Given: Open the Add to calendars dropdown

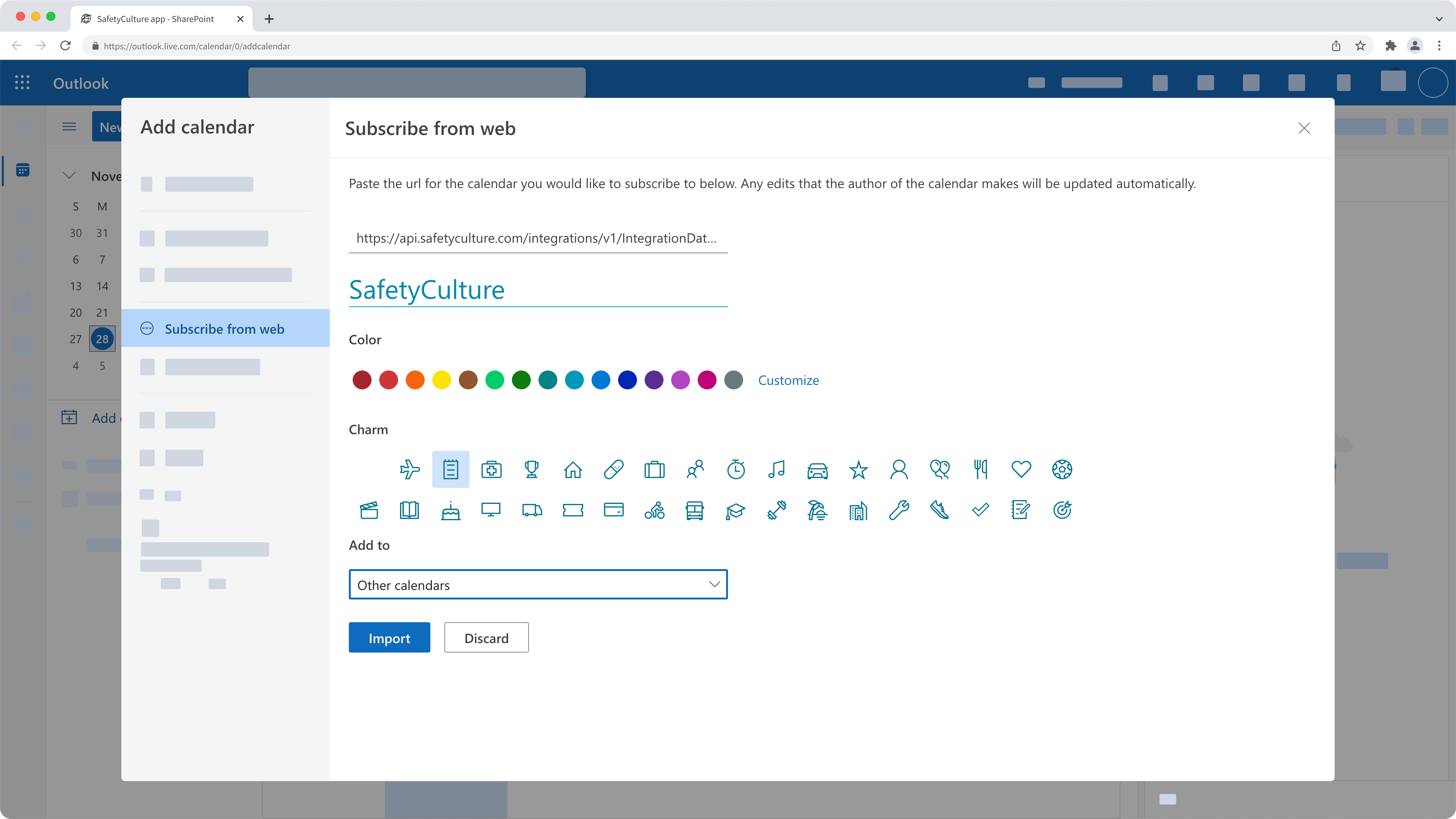Looking at the screenshot, I should pos(538,584).
